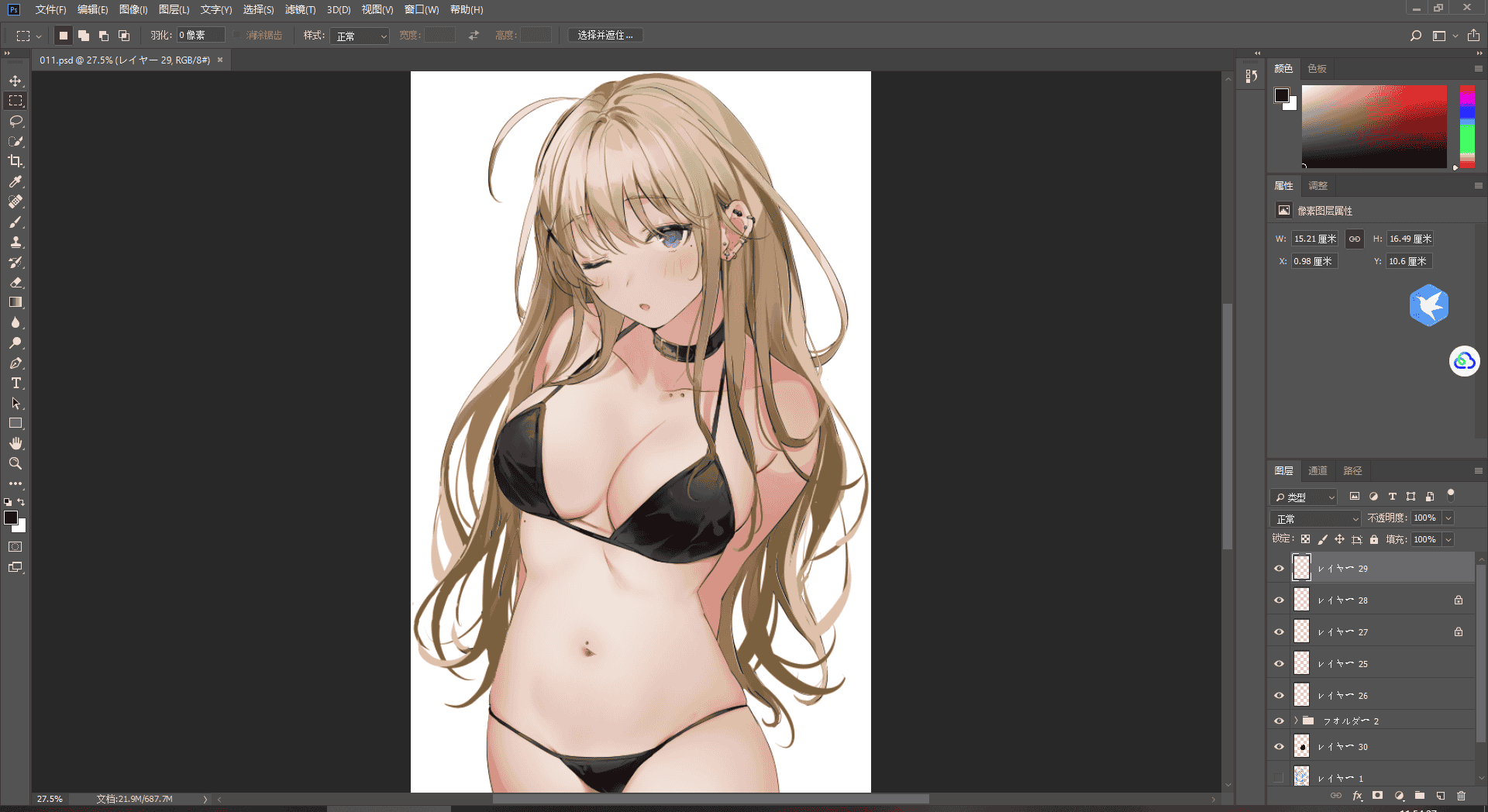This screenshot has width=1488, height=812.
Task: Switch to the 通道 channels tab
Action: click(1317, 470)
